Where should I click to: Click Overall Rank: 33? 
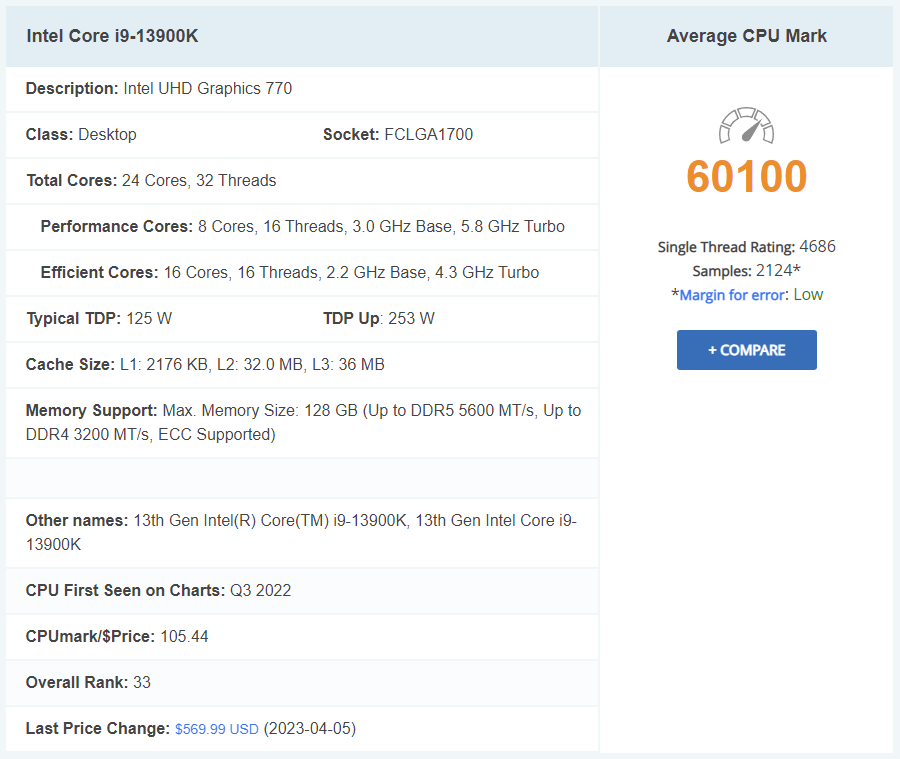coord(88,682)
